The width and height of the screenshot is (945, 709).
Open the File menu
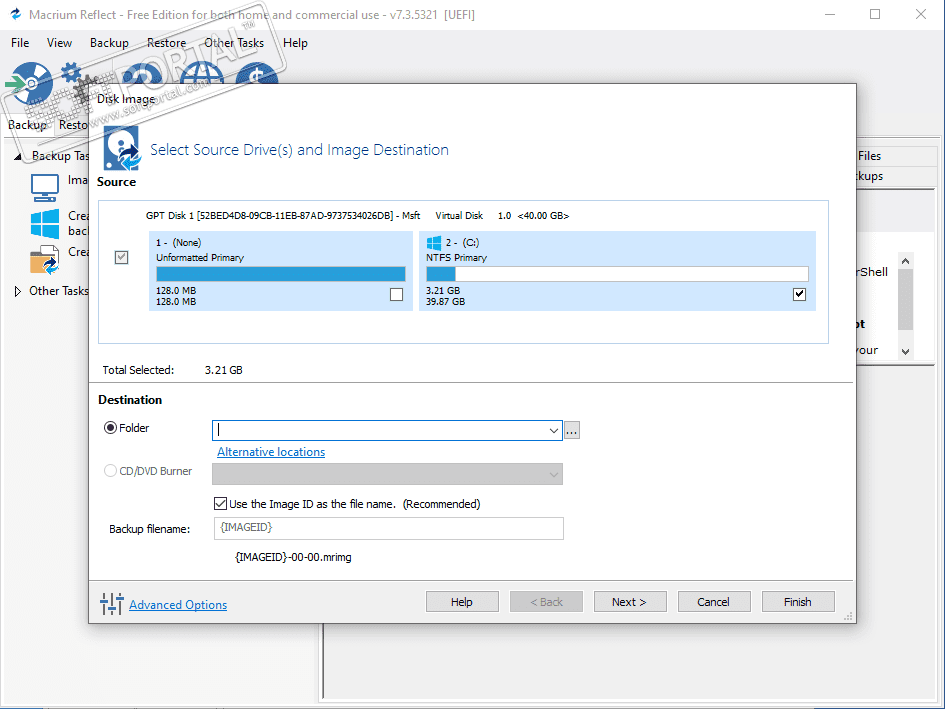tap(20, 43)
